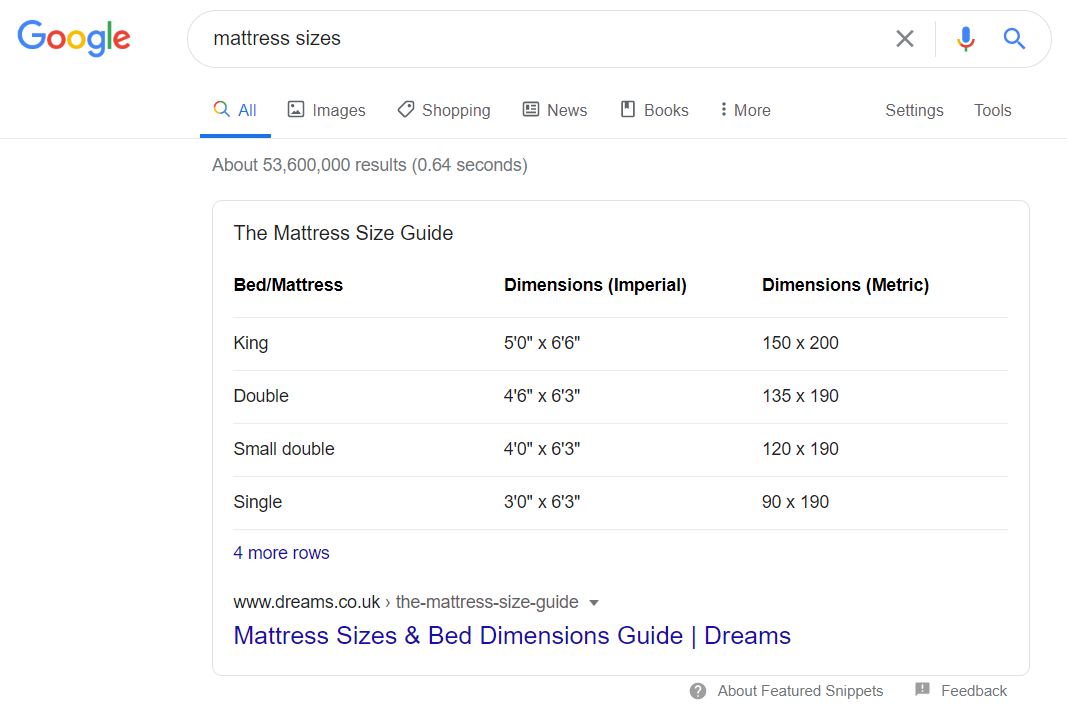Select 'The Mattress Size Guide' heading
Image resolution: width=1067 pixels, height=718 pixels.
coord(343,233)
